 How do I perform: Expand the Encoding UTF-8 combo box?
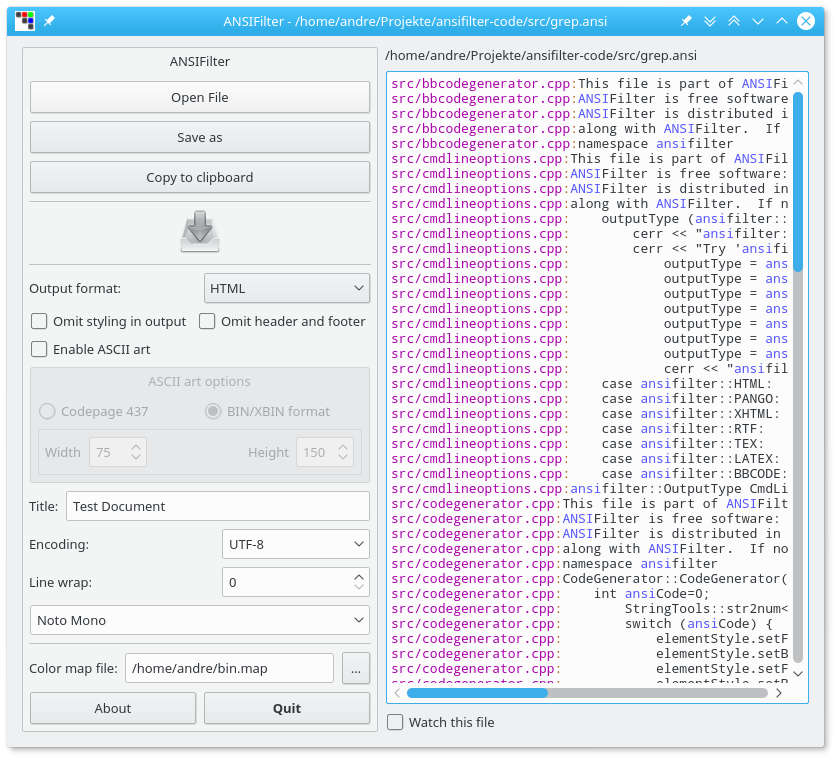[x=295, y=545]
